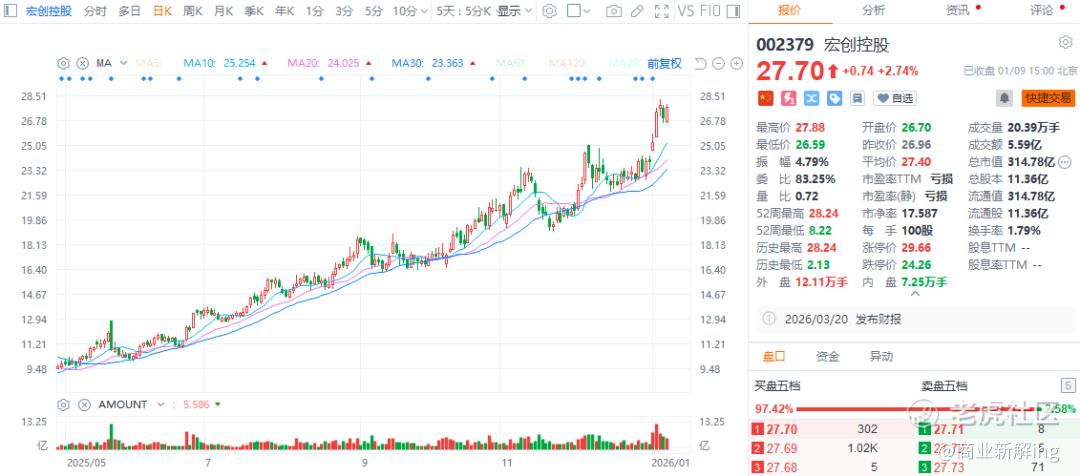The height and width of the screenshot is (476, 1080).
Task: Click the price alert bell icon
Action: click(1004, 98)
